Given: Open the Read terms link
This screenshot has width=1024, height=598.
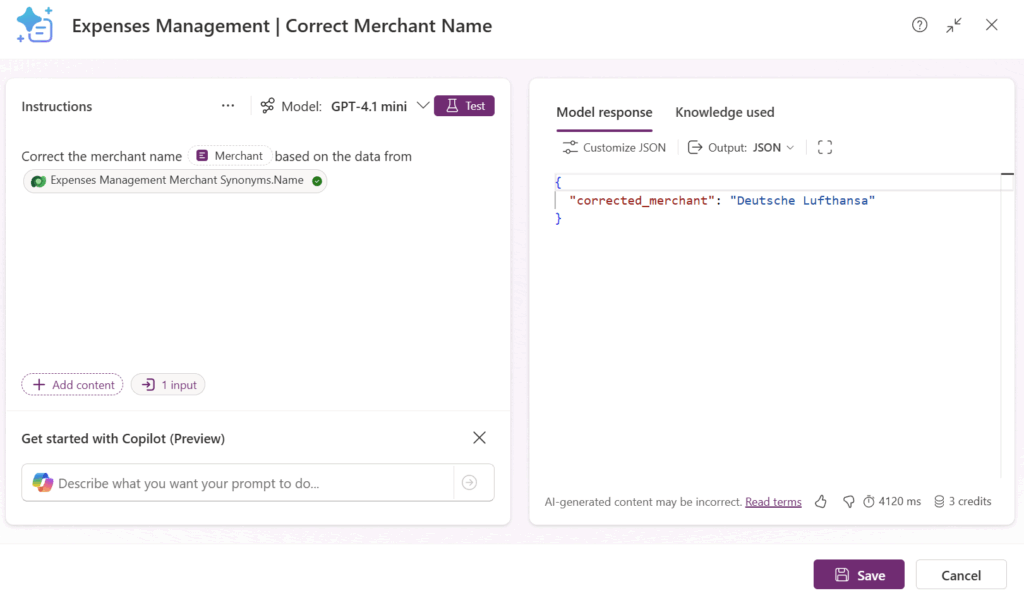Looking at the screenshot, I should tap(773, 502).
